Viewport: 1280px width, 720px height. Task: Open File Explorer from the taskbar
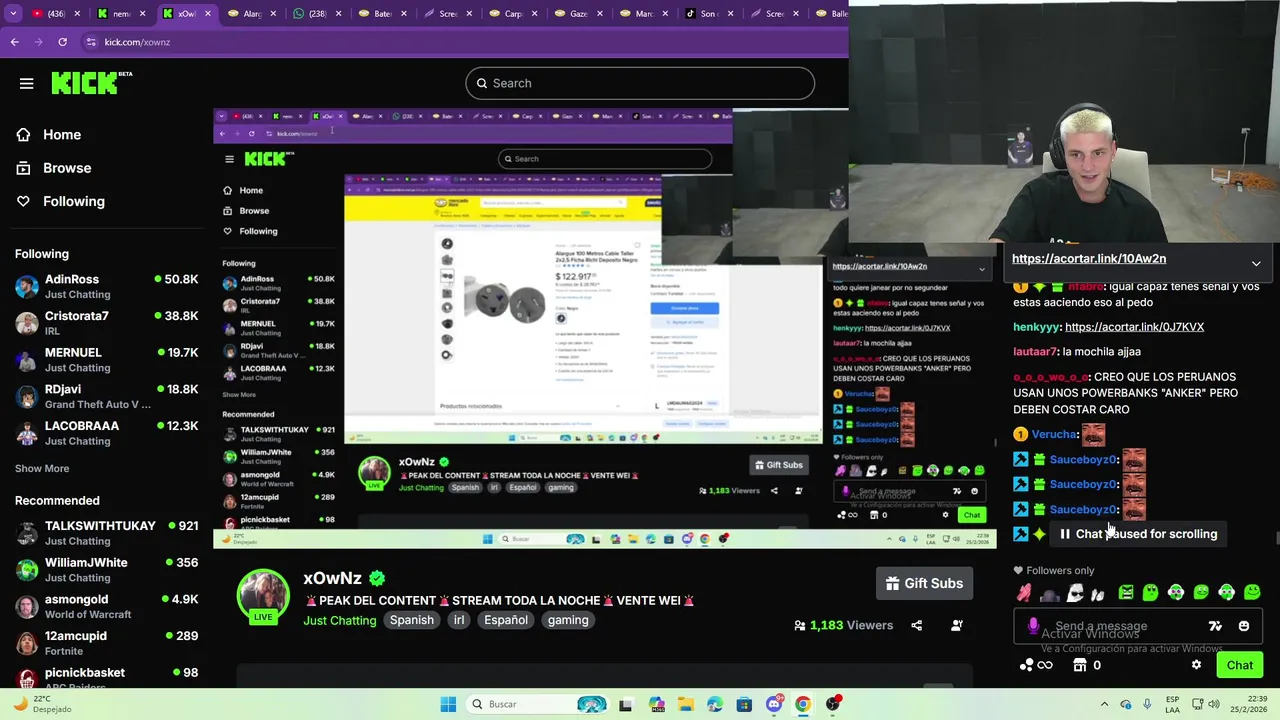coord(685,704)
